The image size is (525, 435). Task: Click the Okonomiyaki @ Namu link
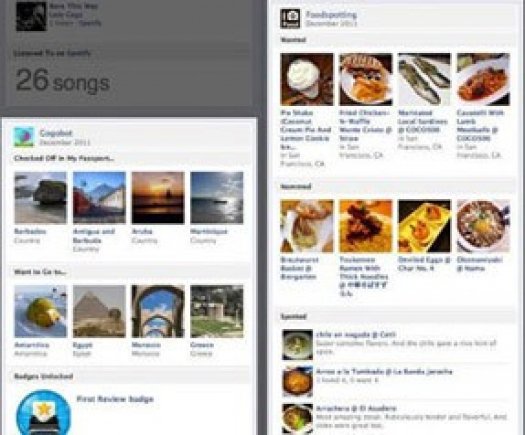[479, 264]
